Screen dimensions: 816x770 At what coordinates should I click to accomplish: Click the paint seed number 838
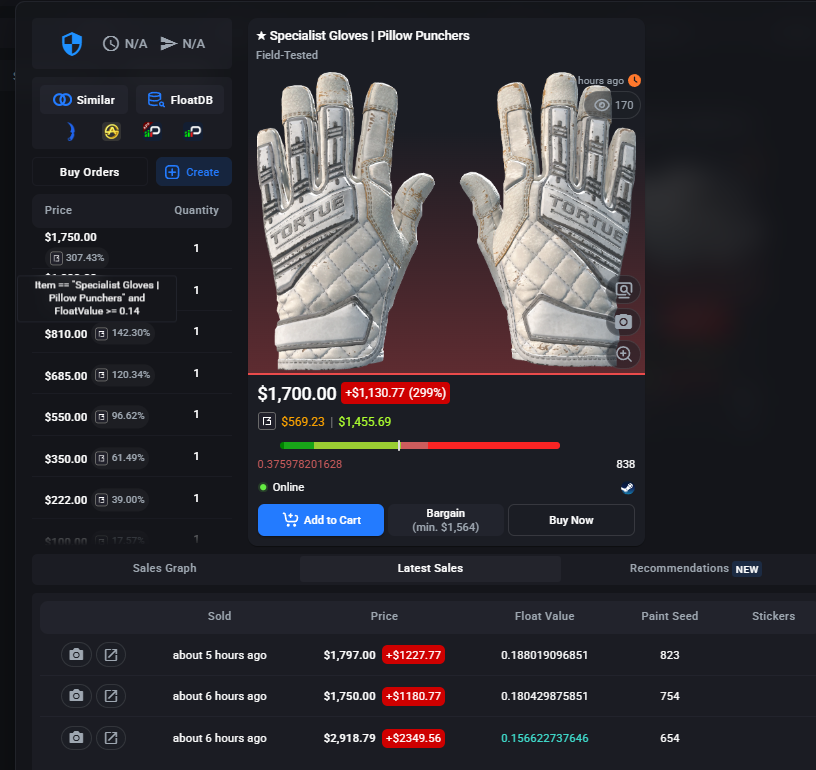(x=626, y=464)
